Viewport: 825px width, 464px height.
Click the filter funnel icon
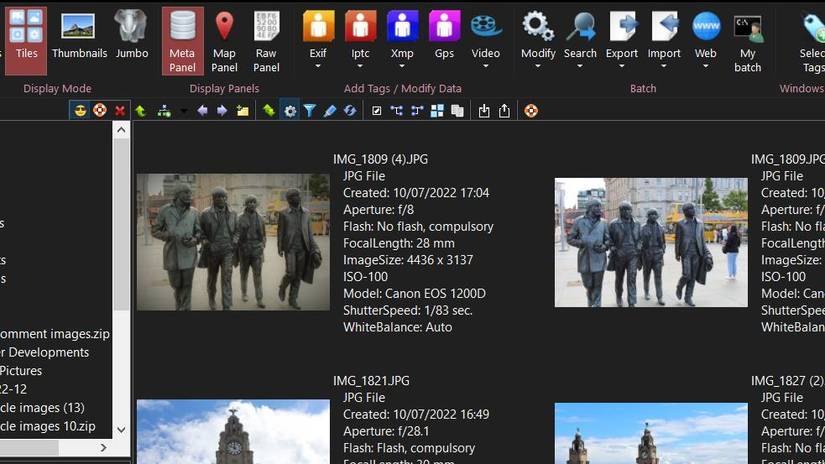(x=310, y=111)
